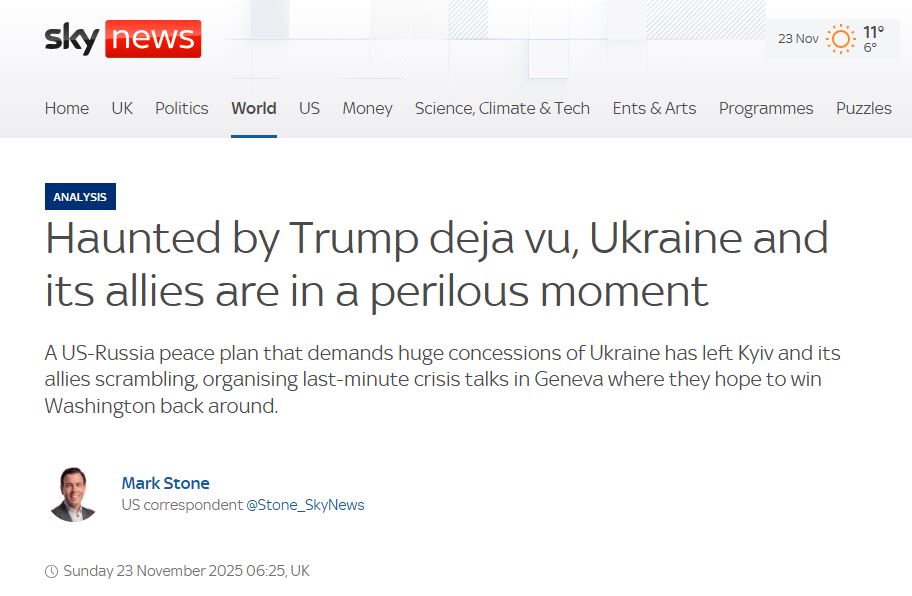
Task: Navigate to the Politics section
Action: (x=182, y=108)
